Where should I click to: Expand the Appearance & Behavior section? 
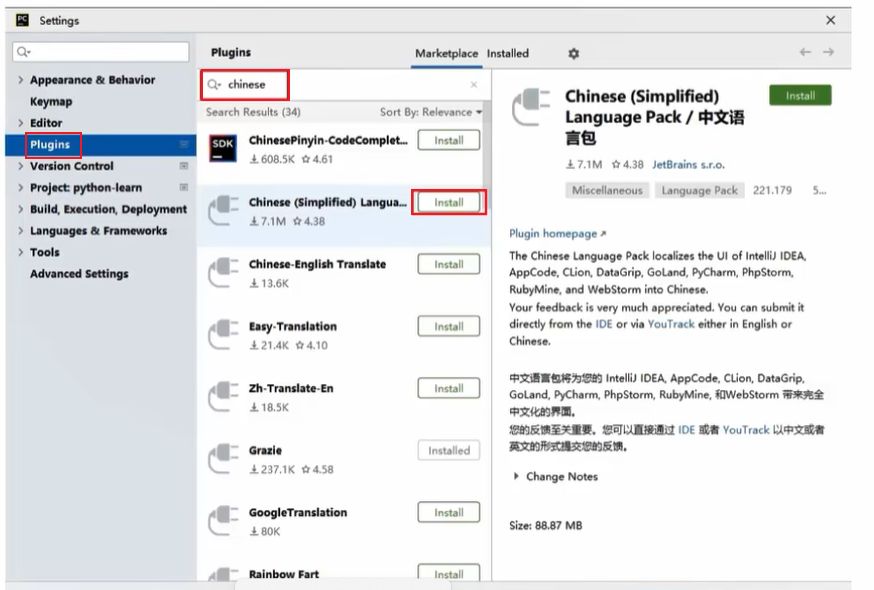point(21,80)
